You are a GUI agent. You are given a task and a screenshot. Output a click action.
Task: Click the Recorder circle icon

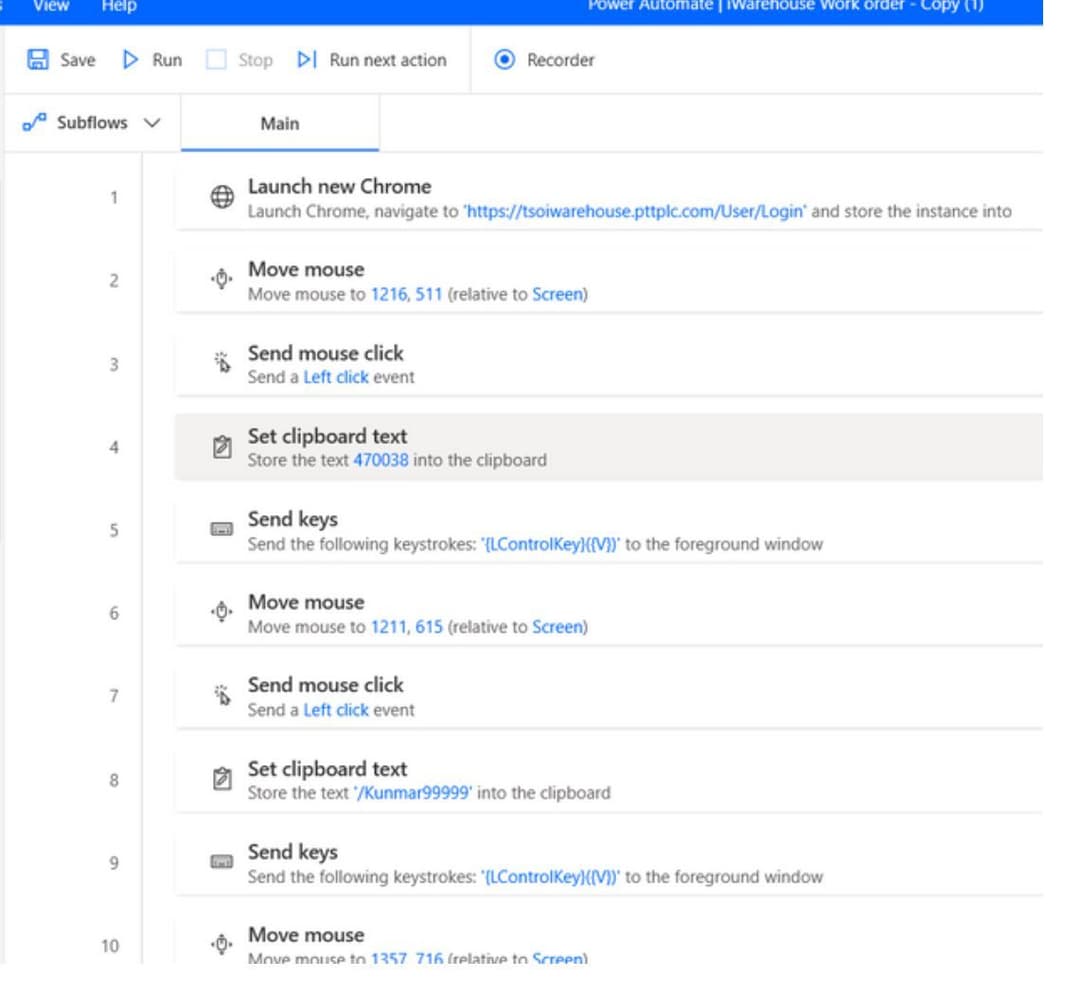click(504, 60)
